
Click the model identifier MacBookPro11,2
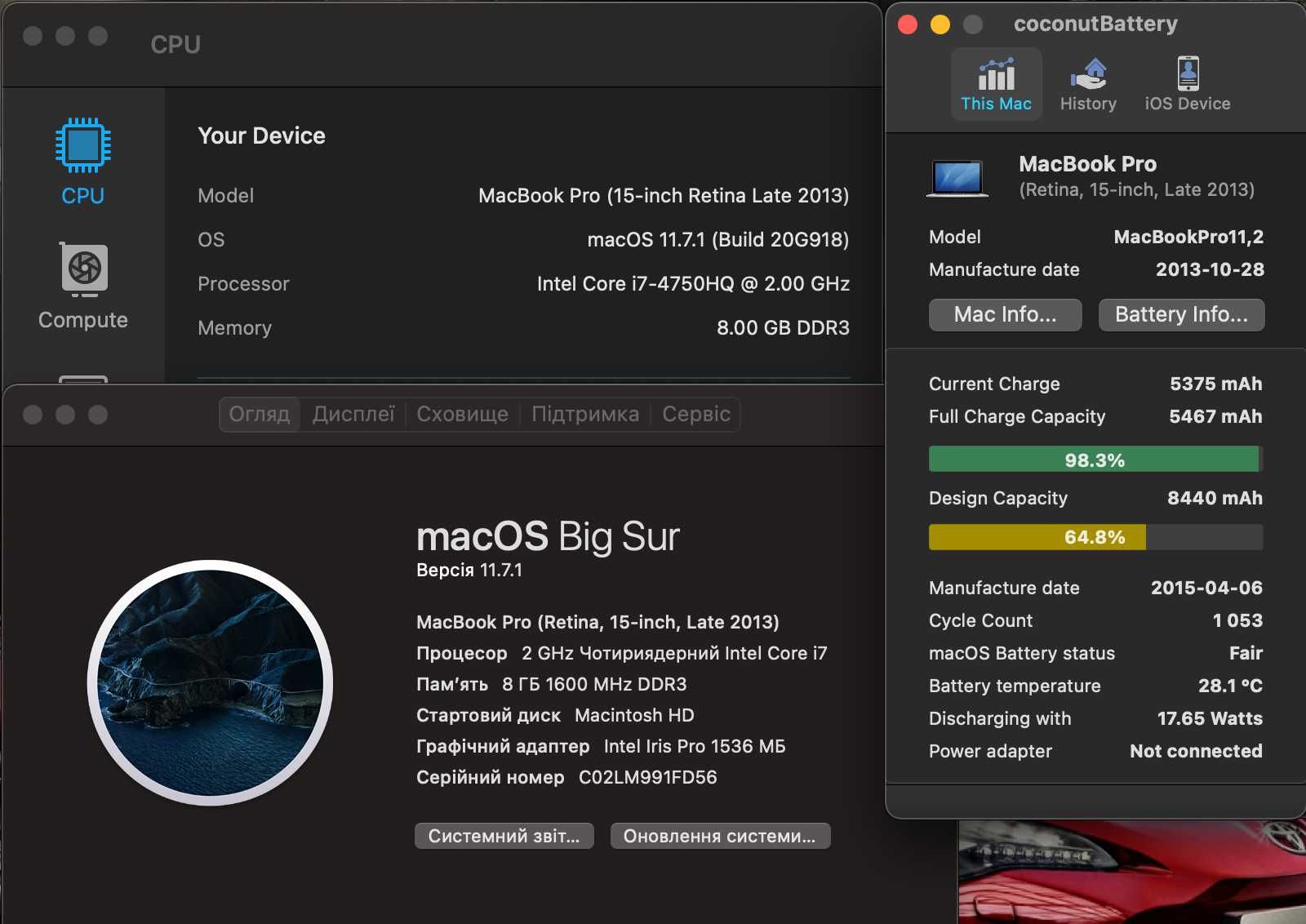click(1188, 237)
